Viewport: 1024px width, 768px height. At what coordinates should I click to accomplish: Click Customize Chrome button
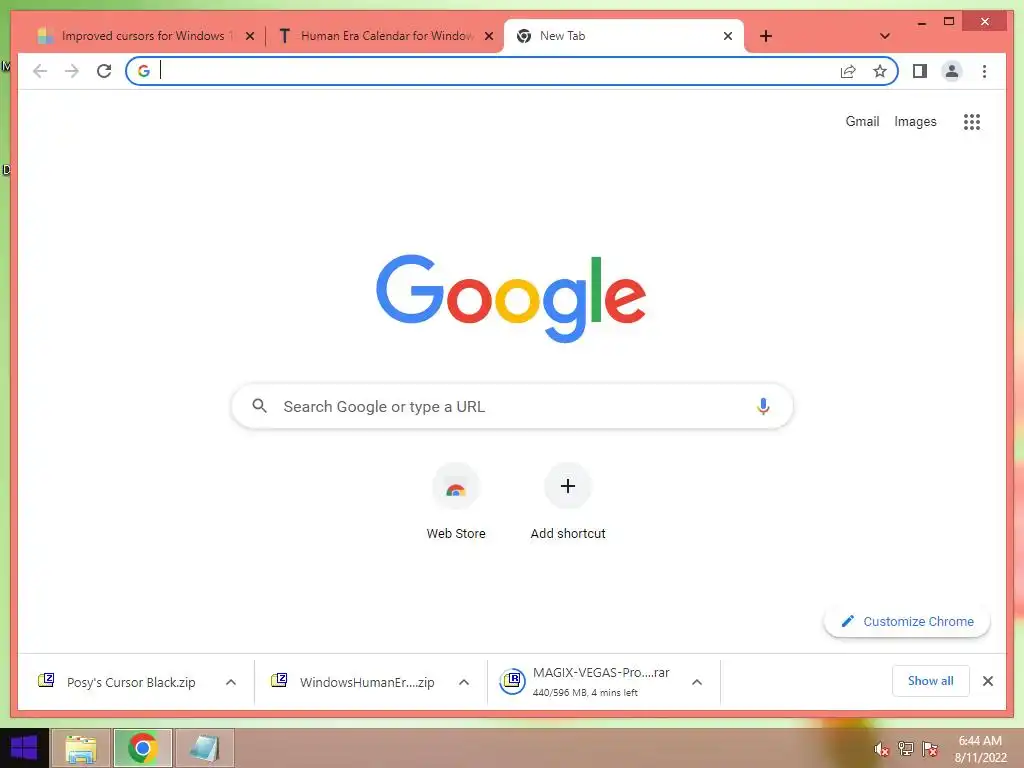click(907, 622)
